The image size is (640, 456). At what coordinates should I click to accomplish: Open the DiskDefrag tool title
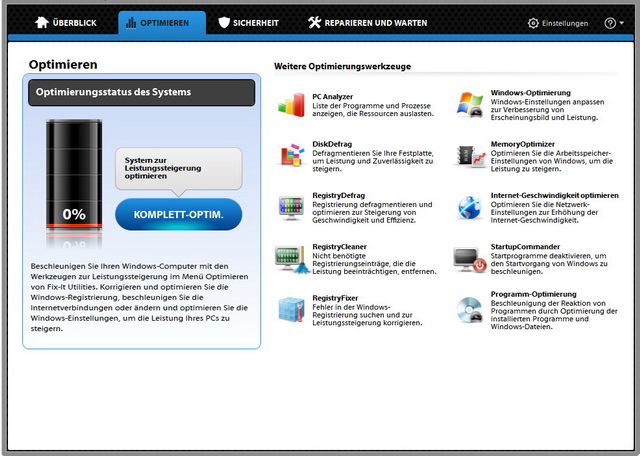[332, 144]
